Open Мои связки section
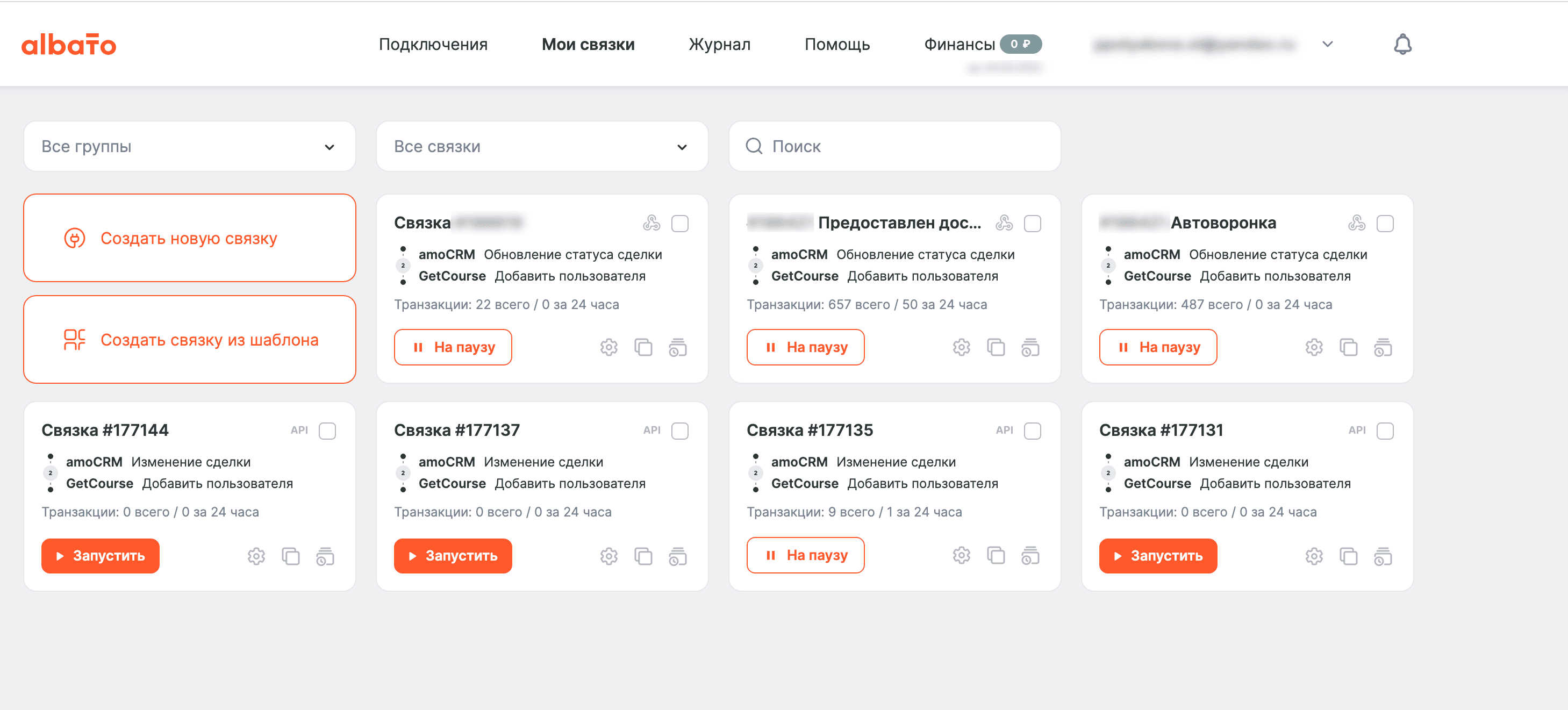The width and height of the screenshot is (1568, 710). pos(588,45)
